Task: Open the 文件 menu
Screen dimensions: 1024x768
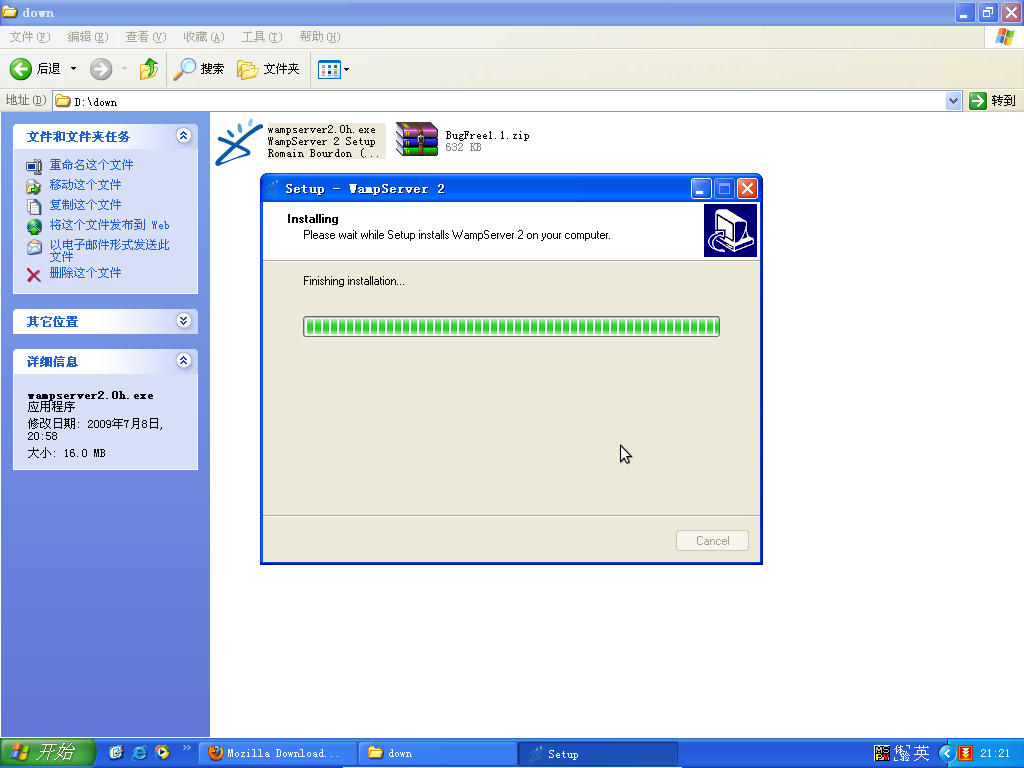Action: point(29,37)
